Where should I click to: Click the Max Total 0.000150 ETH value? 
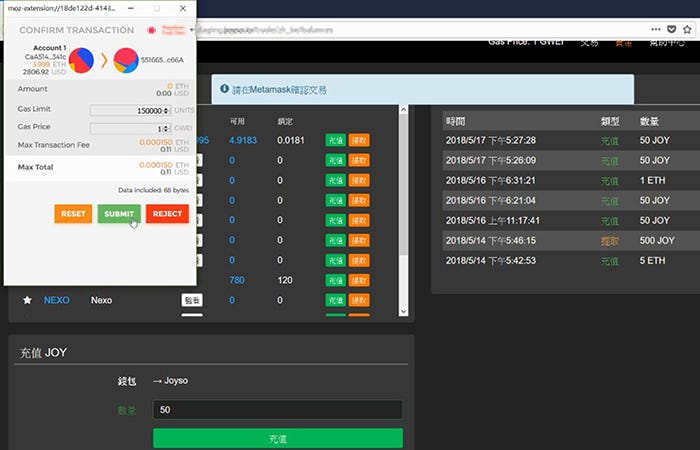point(164,165)
